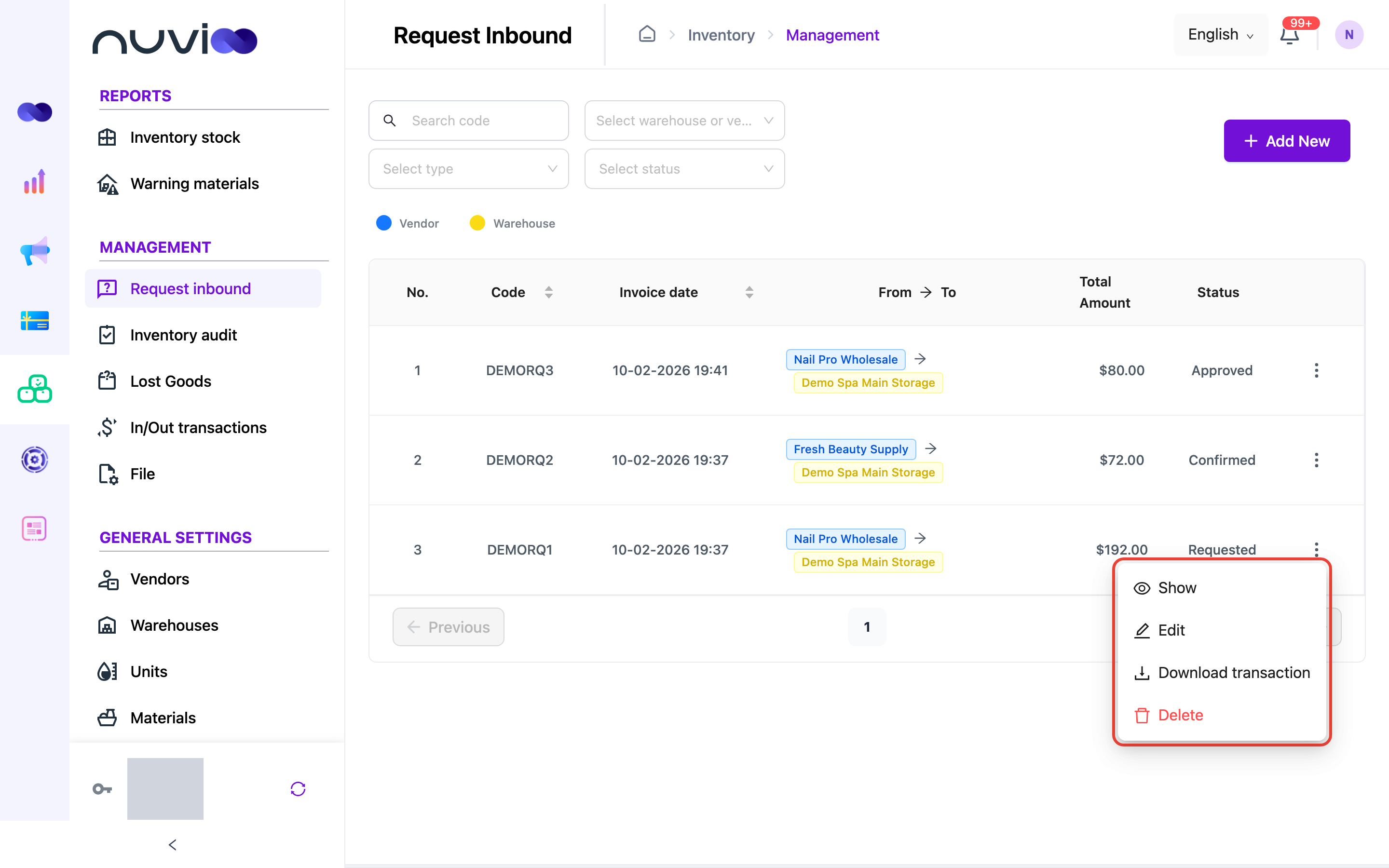Screen dimensions: 1389x868
Task: Click the Fresh Beauty Supply tag
Action: tap(851, 449)
